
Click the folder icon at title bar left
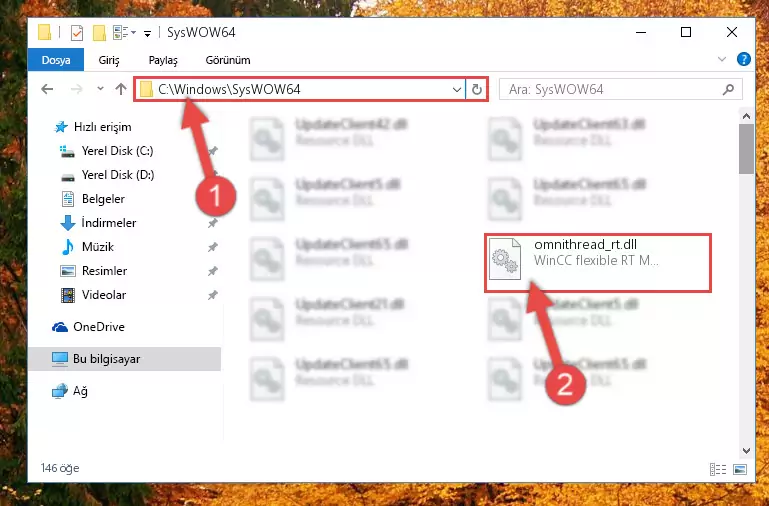click(x=45, y=33)
